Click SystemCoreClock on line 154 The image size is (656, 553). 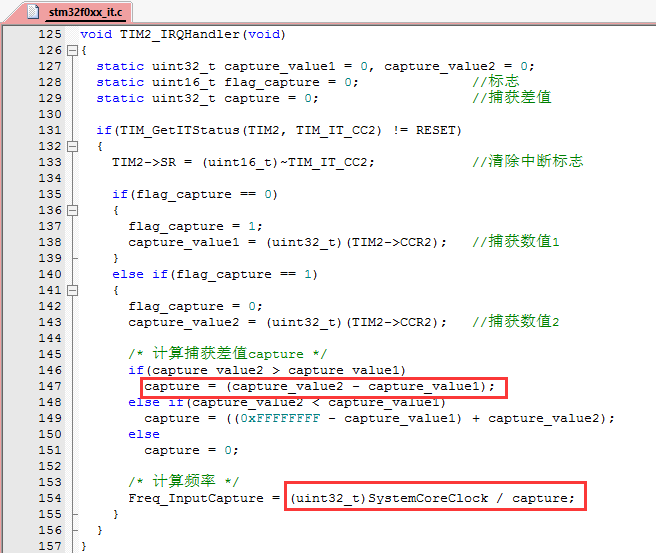428,498
